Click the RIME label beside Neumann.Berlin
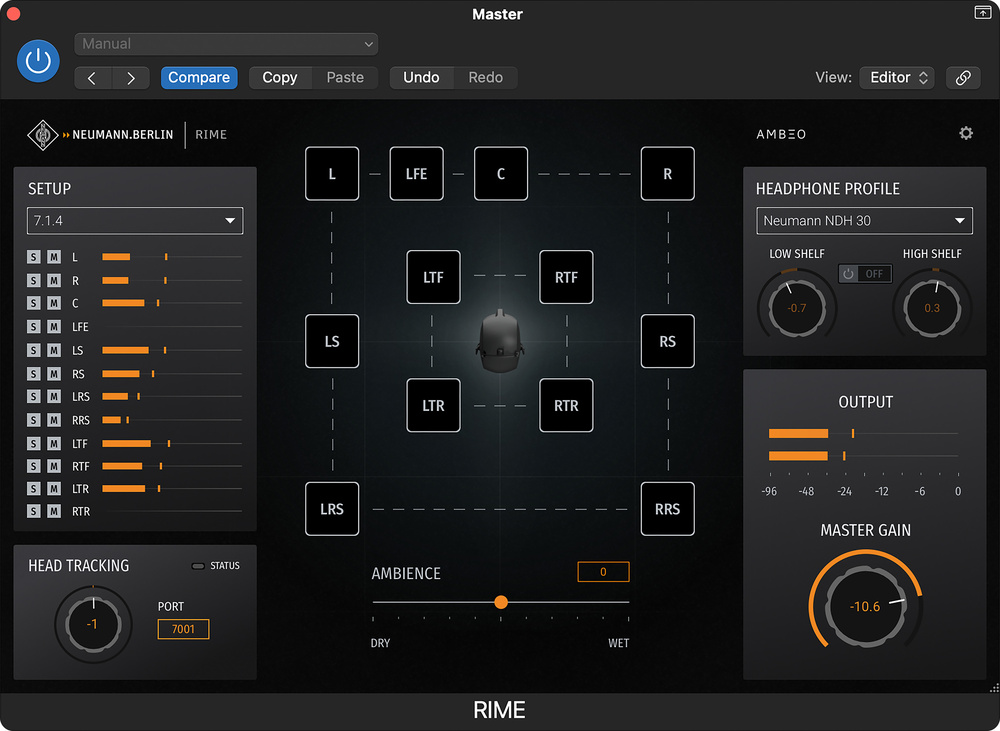 click(211, 135)
